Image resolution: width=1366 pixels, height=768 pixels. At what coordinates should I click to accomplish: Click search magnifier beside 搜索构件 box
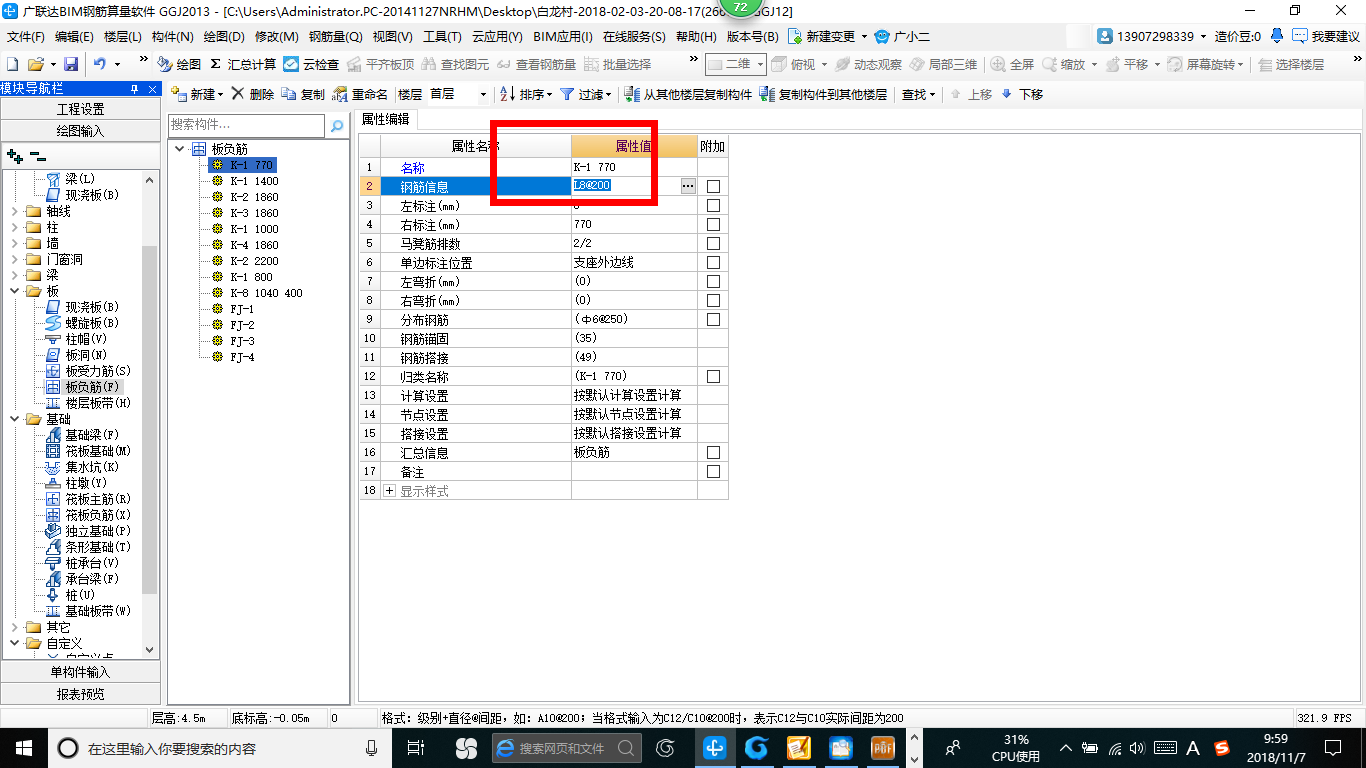(337, 125)
